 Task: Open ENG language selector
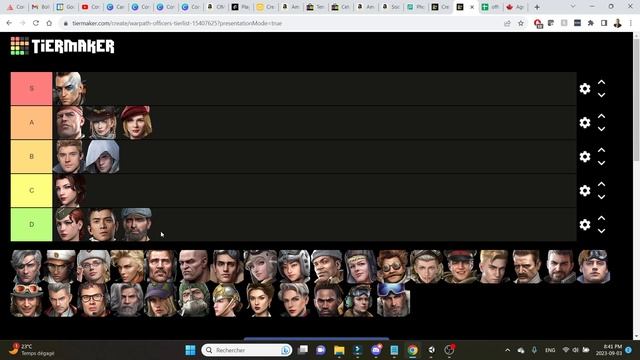[550, 350]
